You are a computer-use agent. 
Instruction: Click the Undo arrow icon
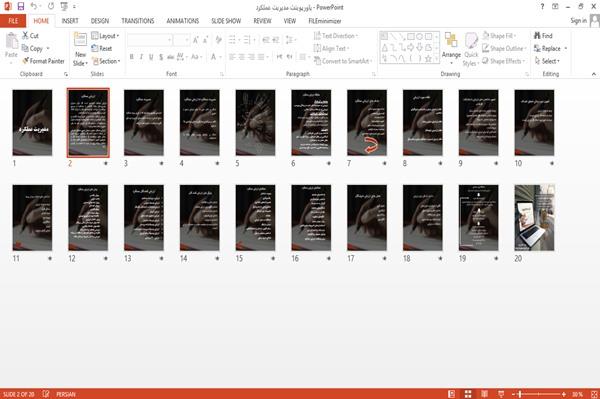click(x=34, y=6)
